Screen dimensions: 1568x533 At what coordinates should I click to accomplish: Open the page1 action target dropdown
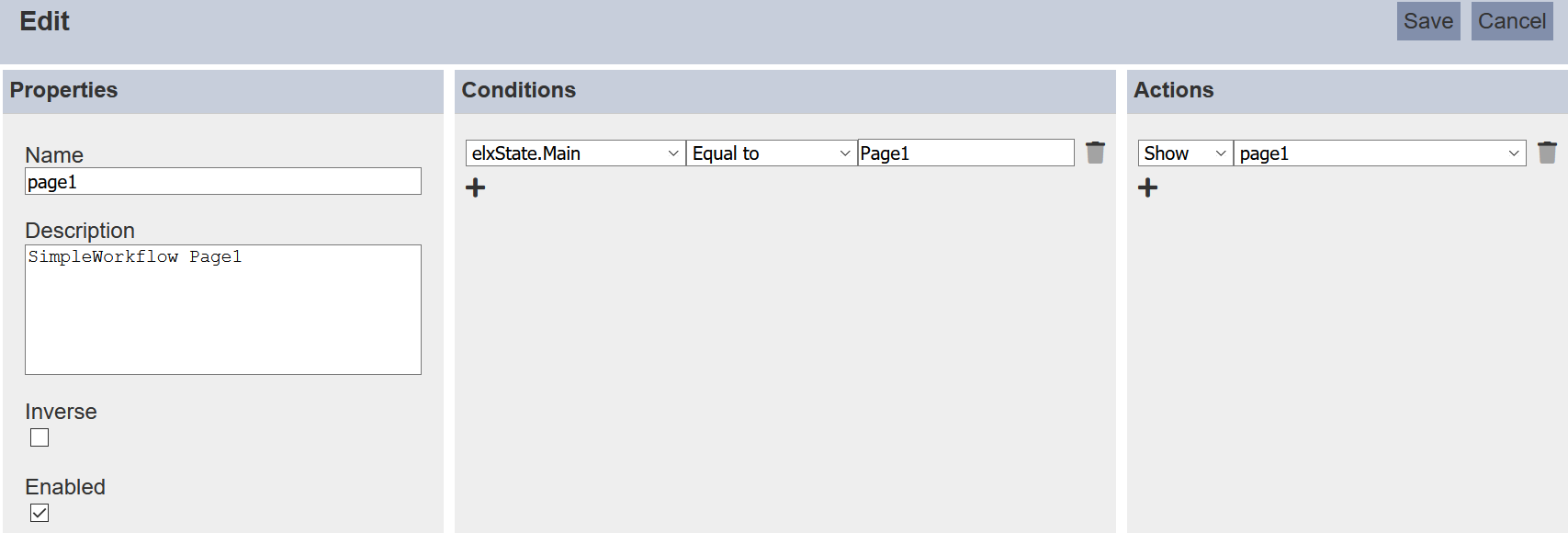click(1379, 153)
